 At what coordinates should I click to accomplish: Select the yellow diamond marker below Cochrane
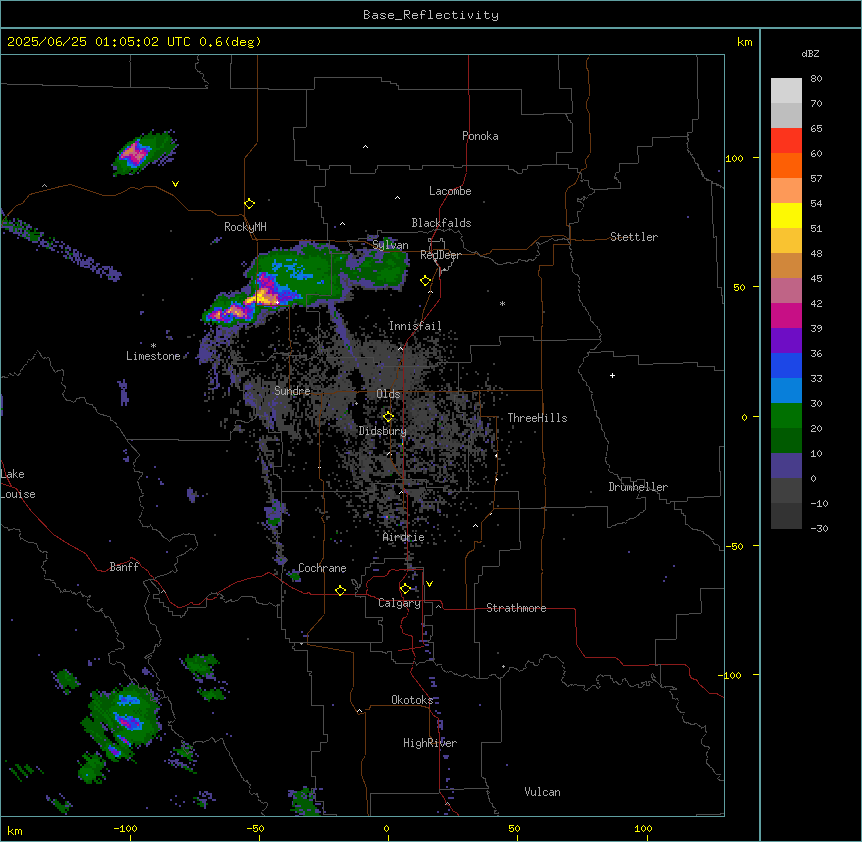point(340,590)
